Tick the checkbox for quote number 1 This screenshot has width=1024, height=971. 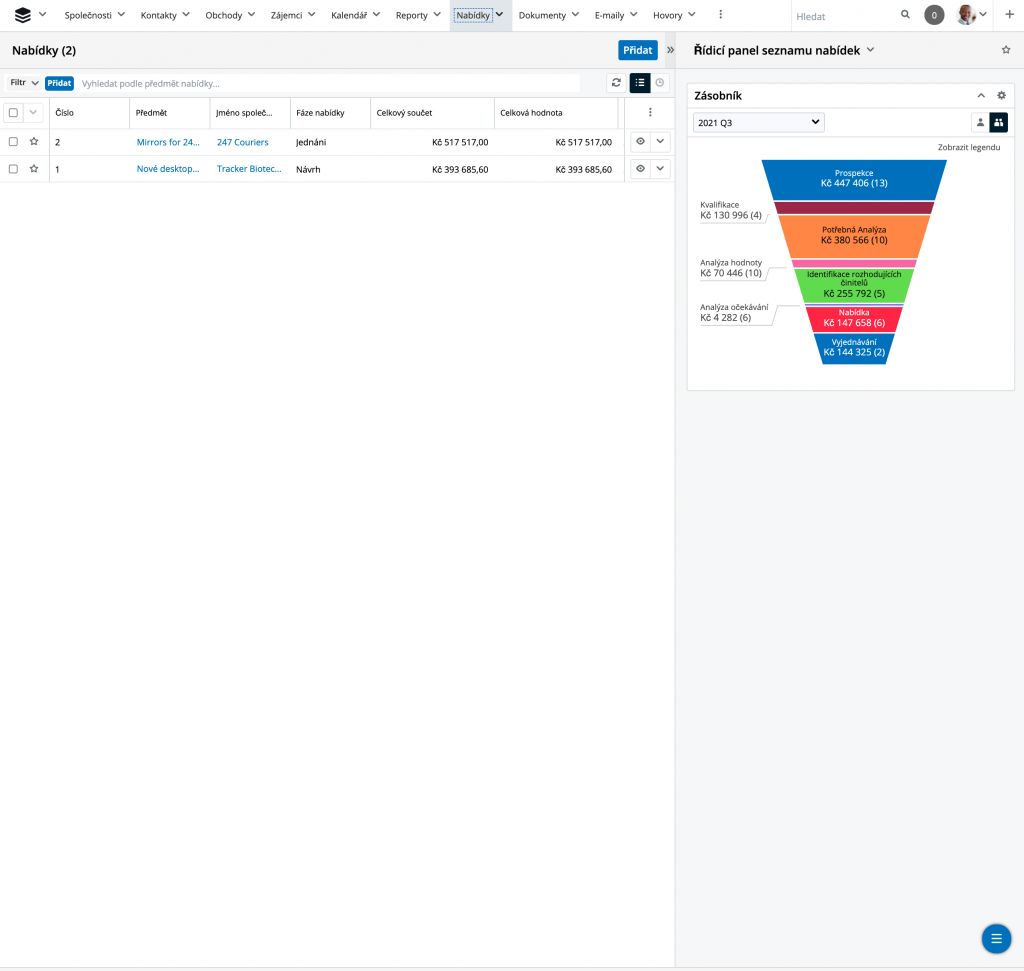[x=13, y=169]
